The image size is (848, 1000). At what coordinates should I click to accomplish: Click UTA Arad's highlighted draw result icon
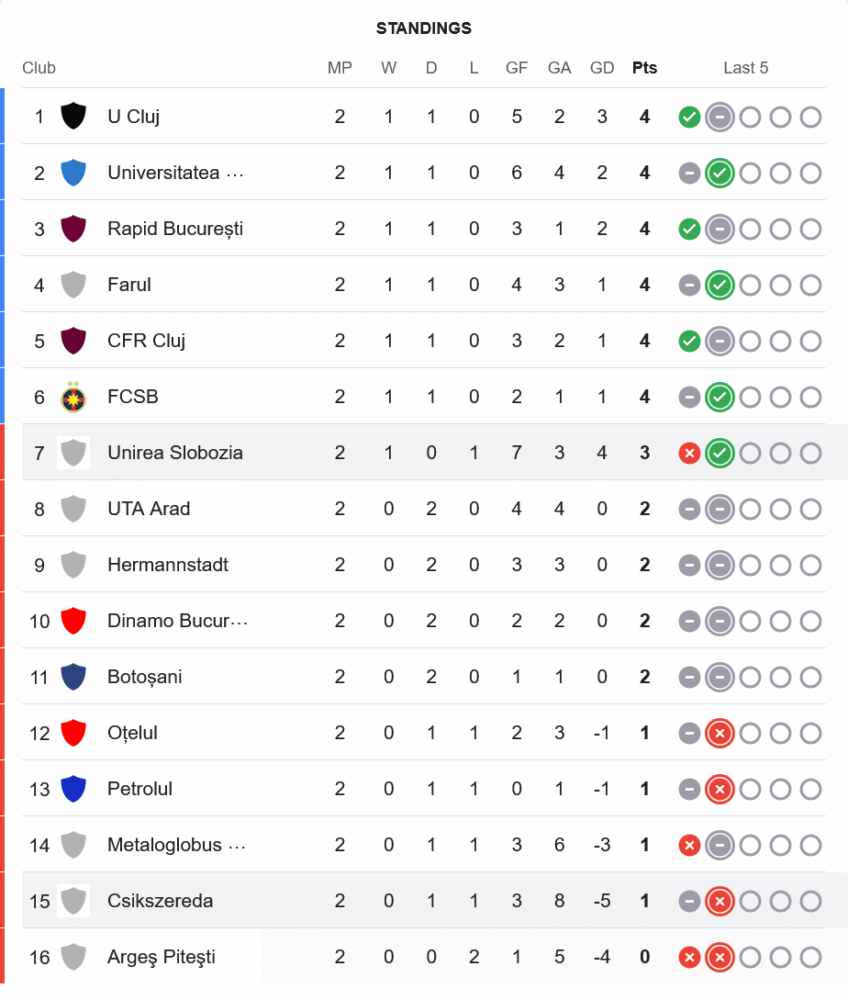[x=719, y=509]
